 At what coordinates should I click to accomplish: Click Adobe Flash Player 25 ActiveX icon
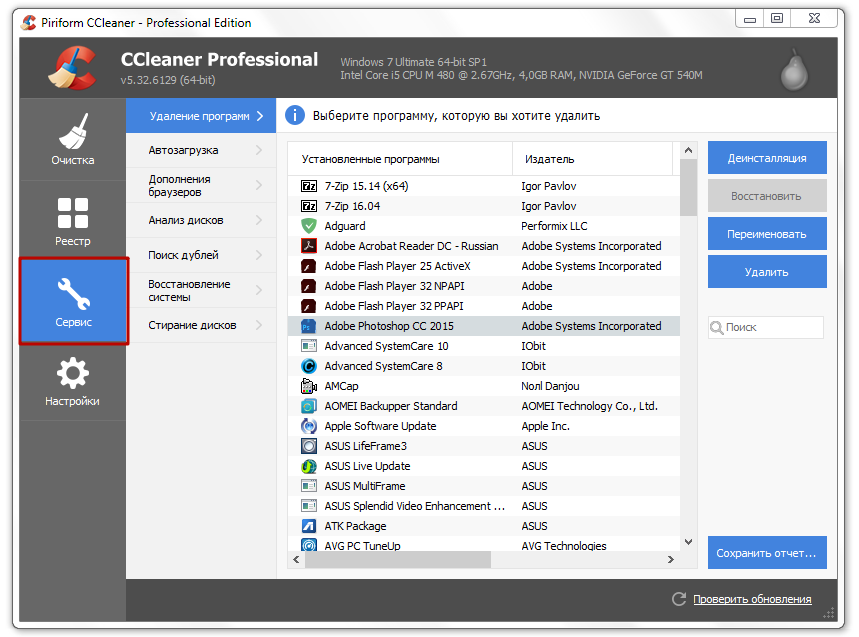click(x=309, y=266)
